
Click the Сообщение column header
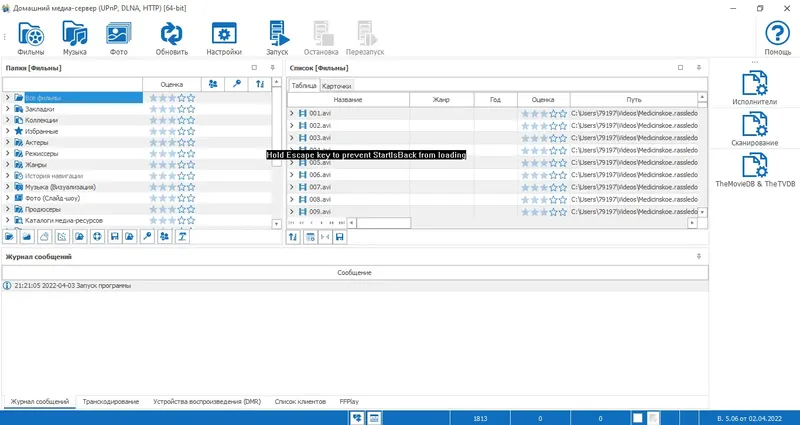(x=355, y=272)
